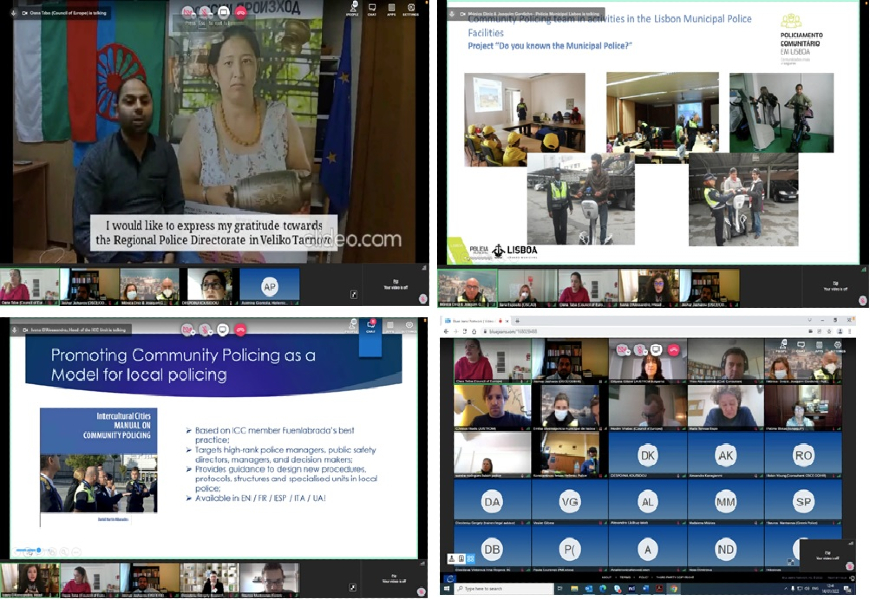The height and width of the screenshot is (600, 870).
Task: Open new browser tab with plus button
Action: [x=518, y=321]
